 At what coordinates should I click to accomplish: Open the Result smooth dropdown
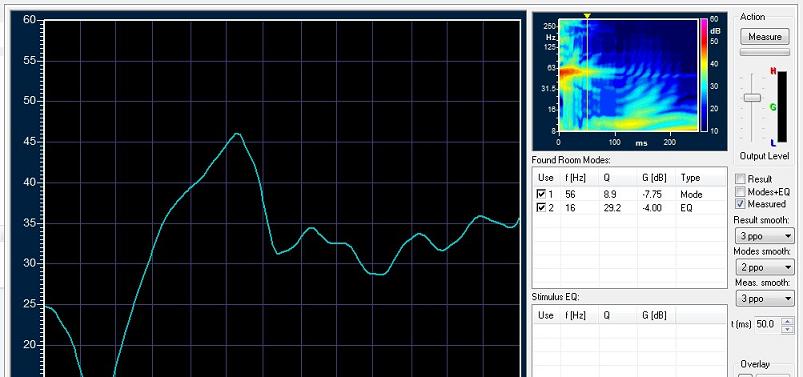pyautogui.click(x=765, y=236)
